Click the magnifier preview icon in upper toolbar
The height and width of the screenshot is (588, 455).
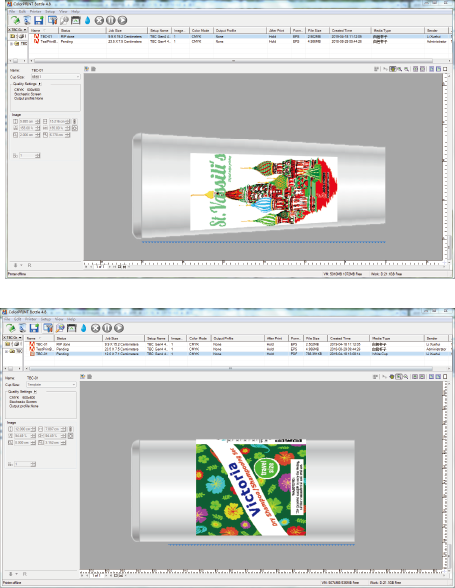(64, 20)
